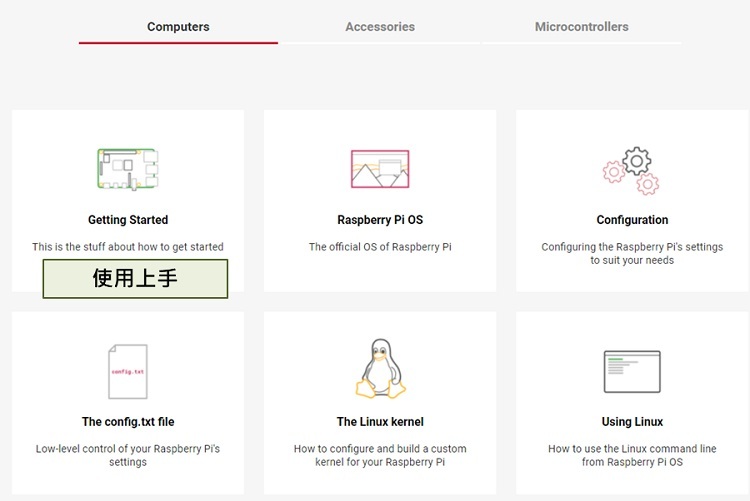Click the official OS of Raspberry Pi description
The image size is (750, 501).
click(x=380, y=247)
